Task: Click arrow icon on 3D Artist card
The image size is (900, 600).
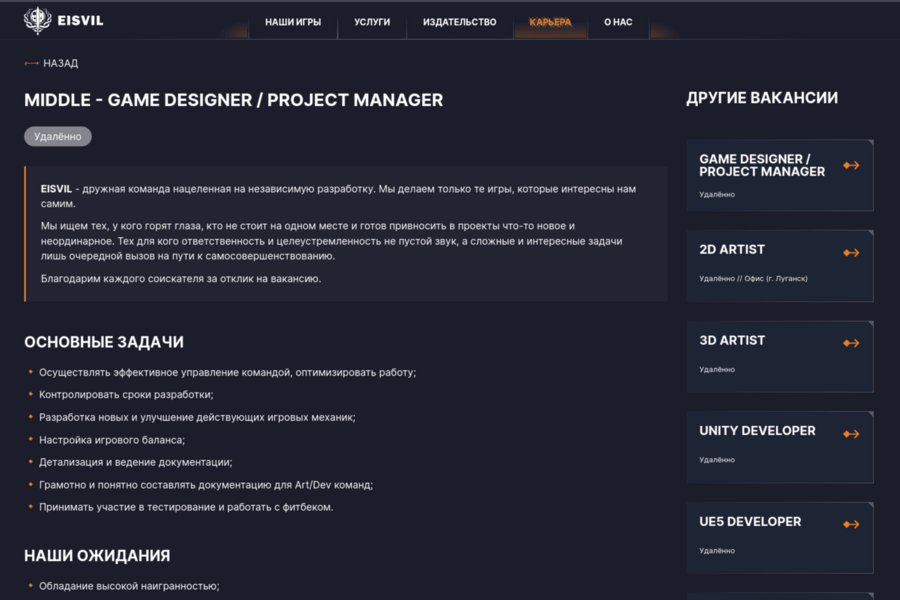Action: (x=851, y=344)
